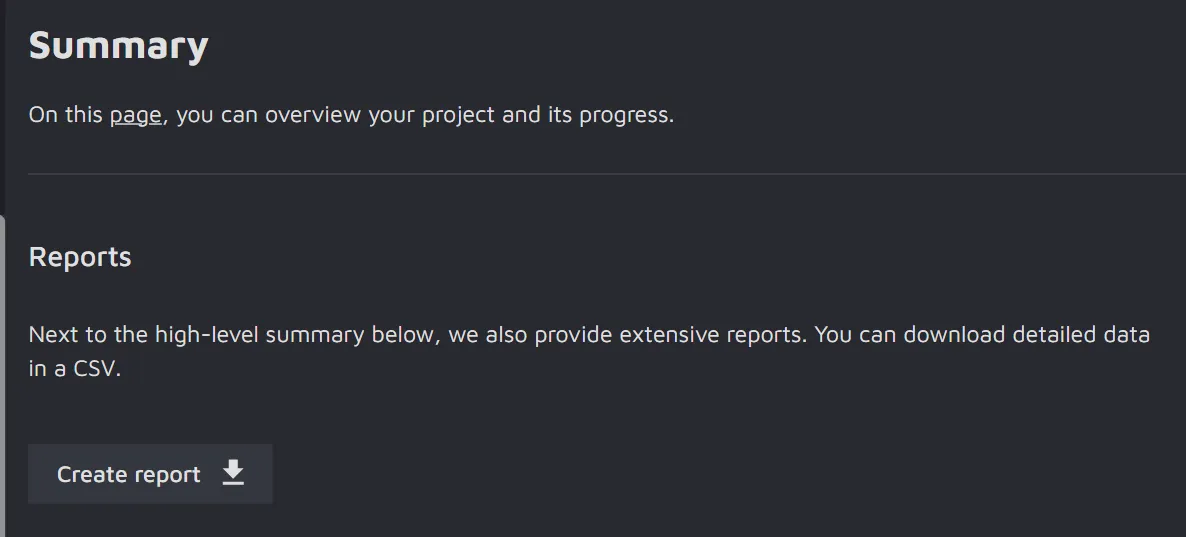Click the Summary page heading
The height and width of the screenshot is (537, 1186).
click(118, 46)
